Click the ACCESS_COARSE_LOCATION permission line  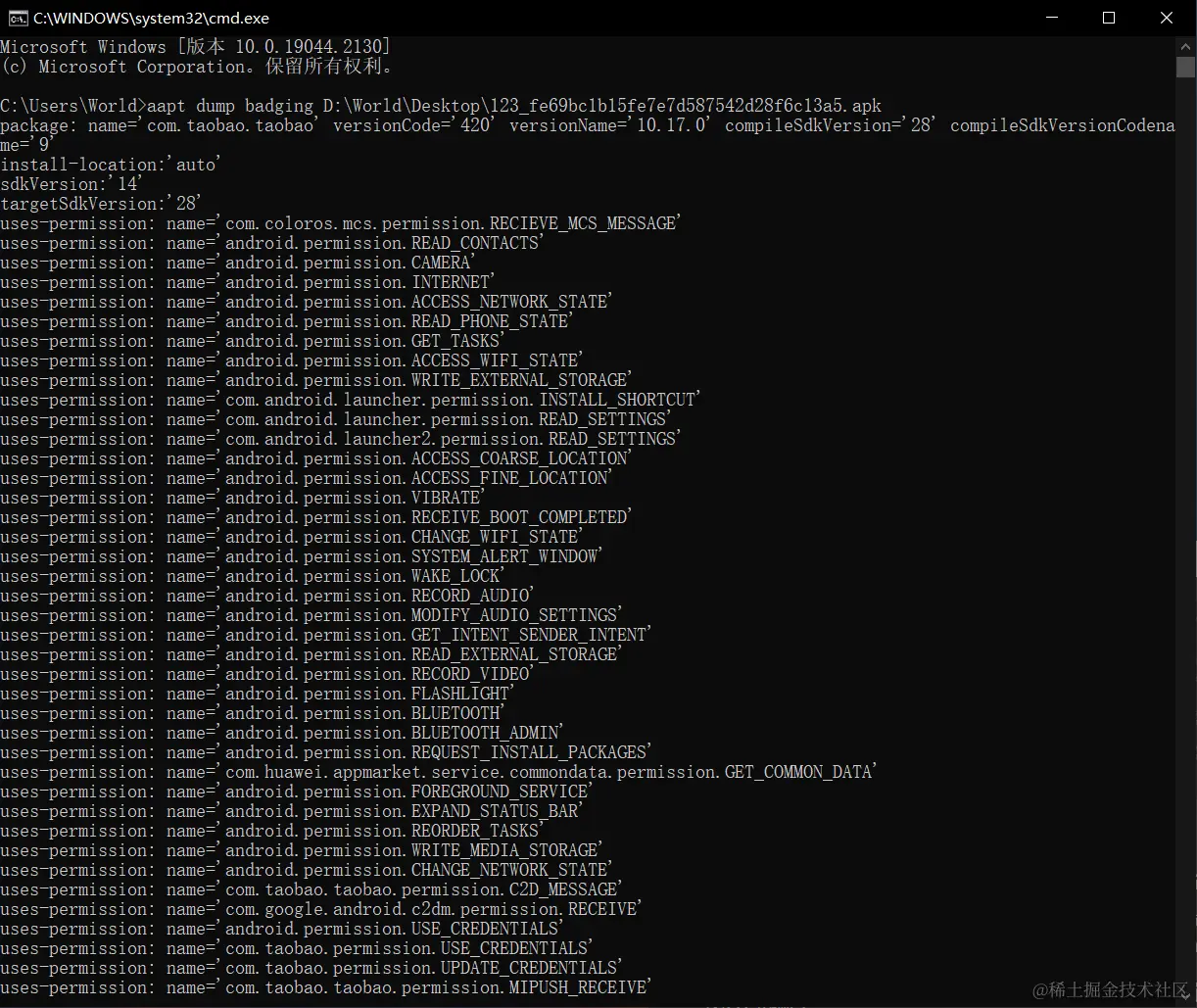click(316, 458)
